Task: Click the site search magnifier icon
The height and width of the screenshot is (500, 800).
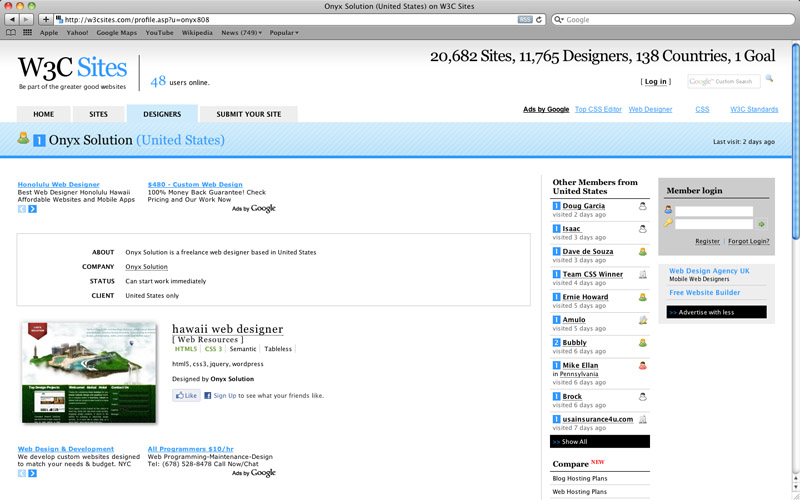Action: coord(769,79)
